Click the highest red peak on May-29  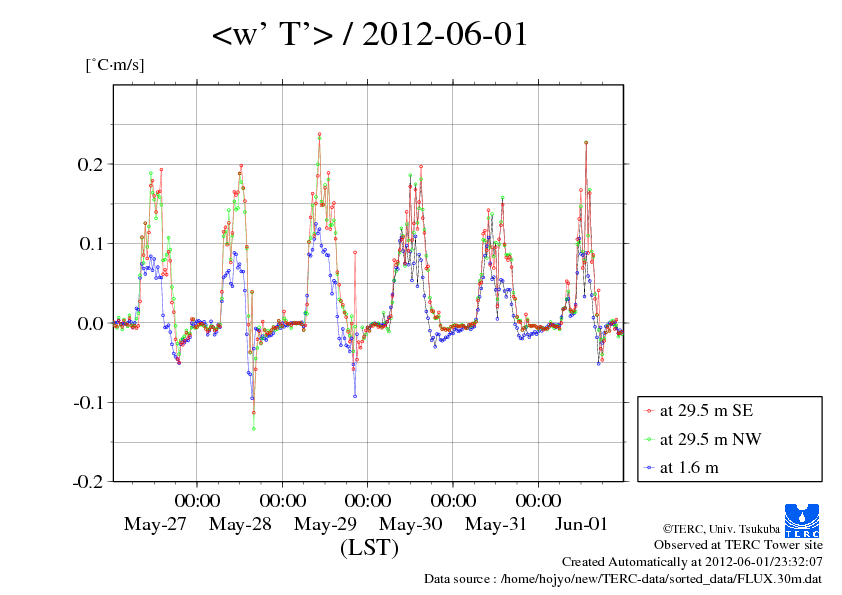(x=320, y=134)
